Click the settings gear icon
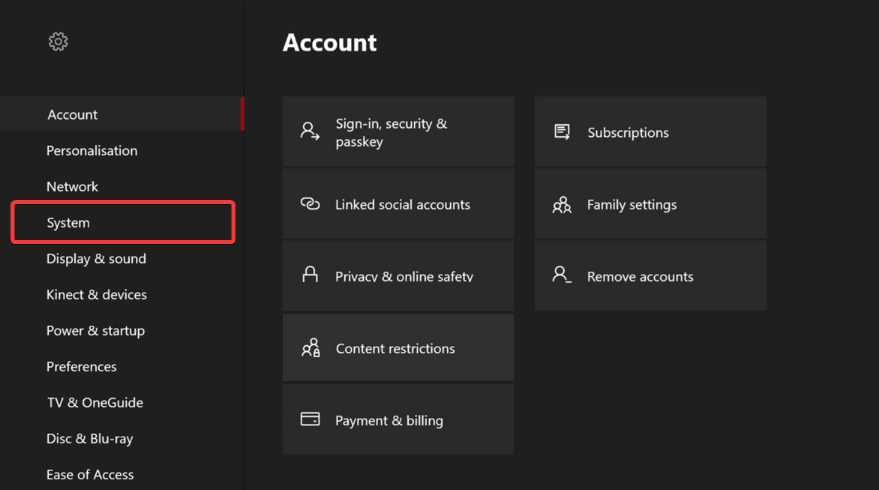 58,41
